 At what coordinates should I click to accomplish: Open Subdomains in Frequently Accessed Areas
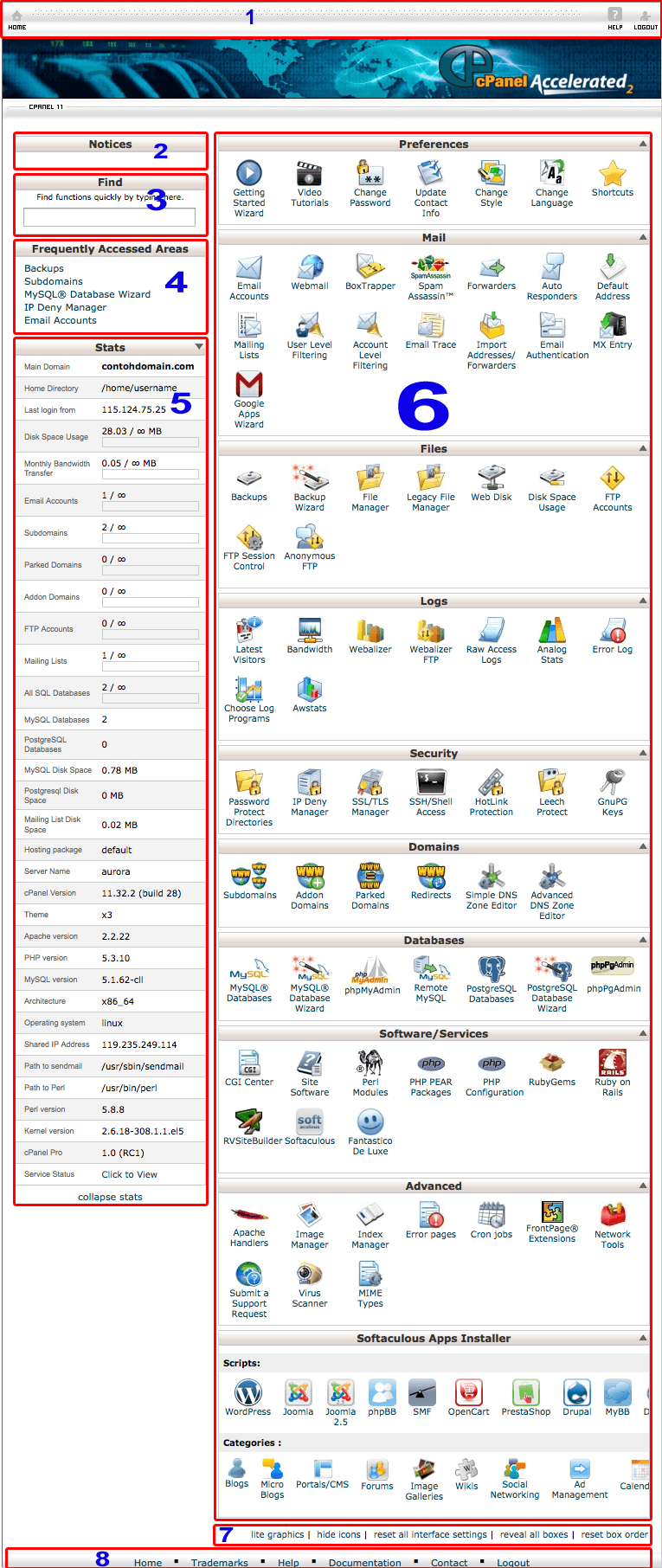click(x=54, y=281)
